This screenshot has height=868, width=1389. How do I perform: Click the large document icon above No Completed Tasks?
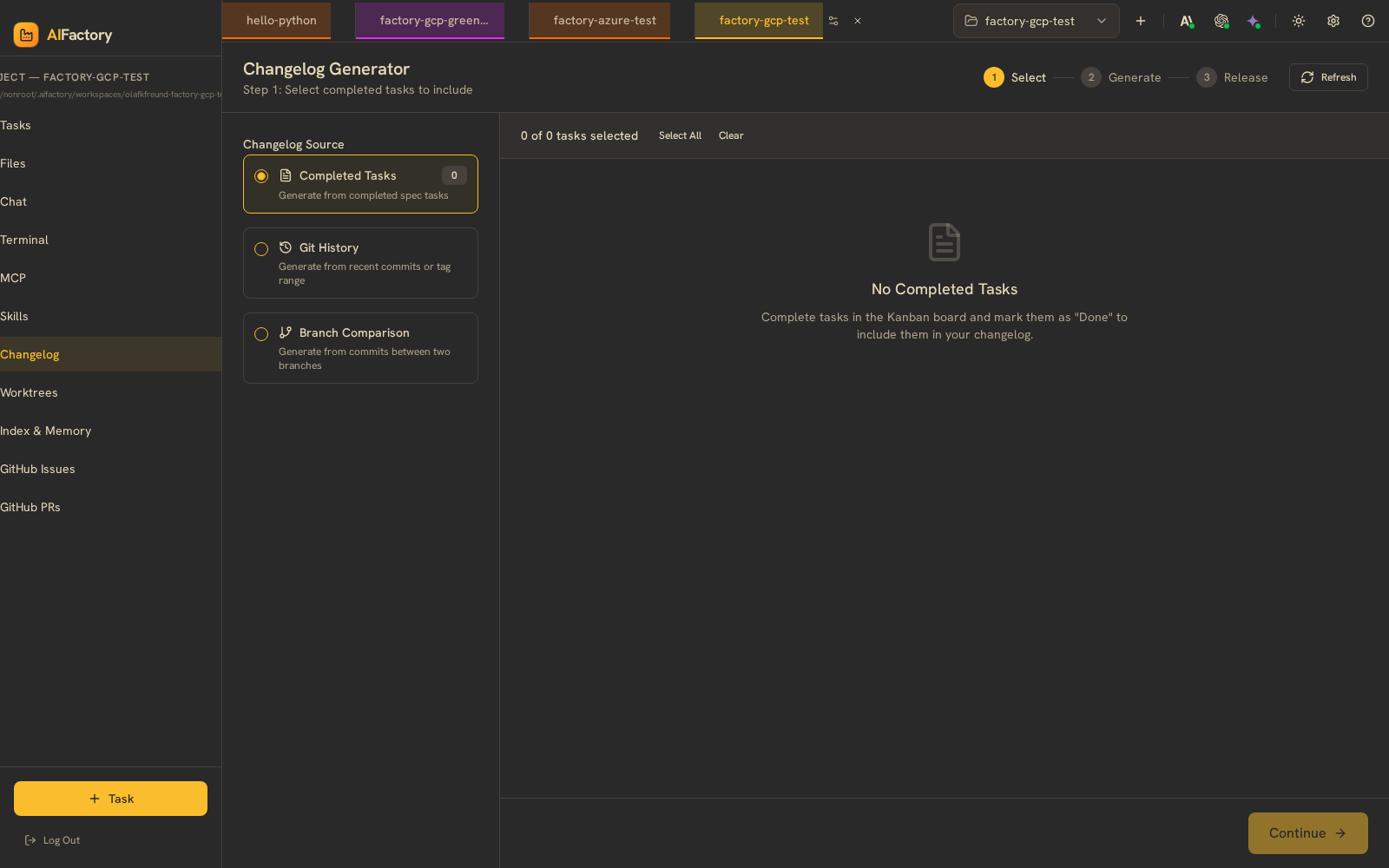[945, 242]
